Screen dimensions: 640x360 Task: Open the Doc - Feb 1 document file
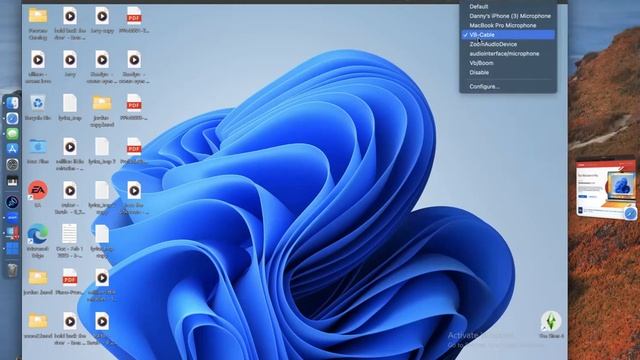70,241
